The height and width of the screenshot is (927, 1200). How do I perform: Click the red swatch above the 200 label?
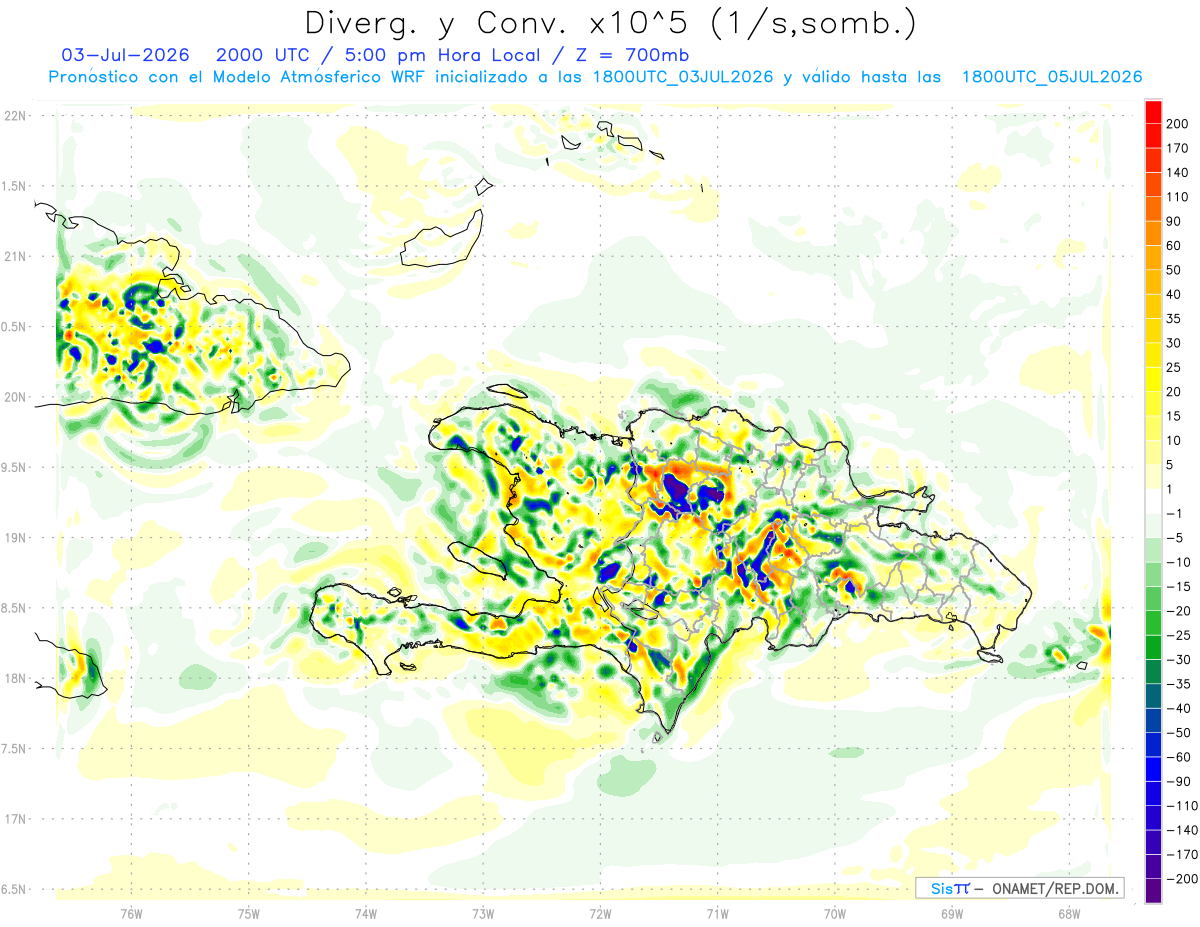click(x=1153, y=112)
